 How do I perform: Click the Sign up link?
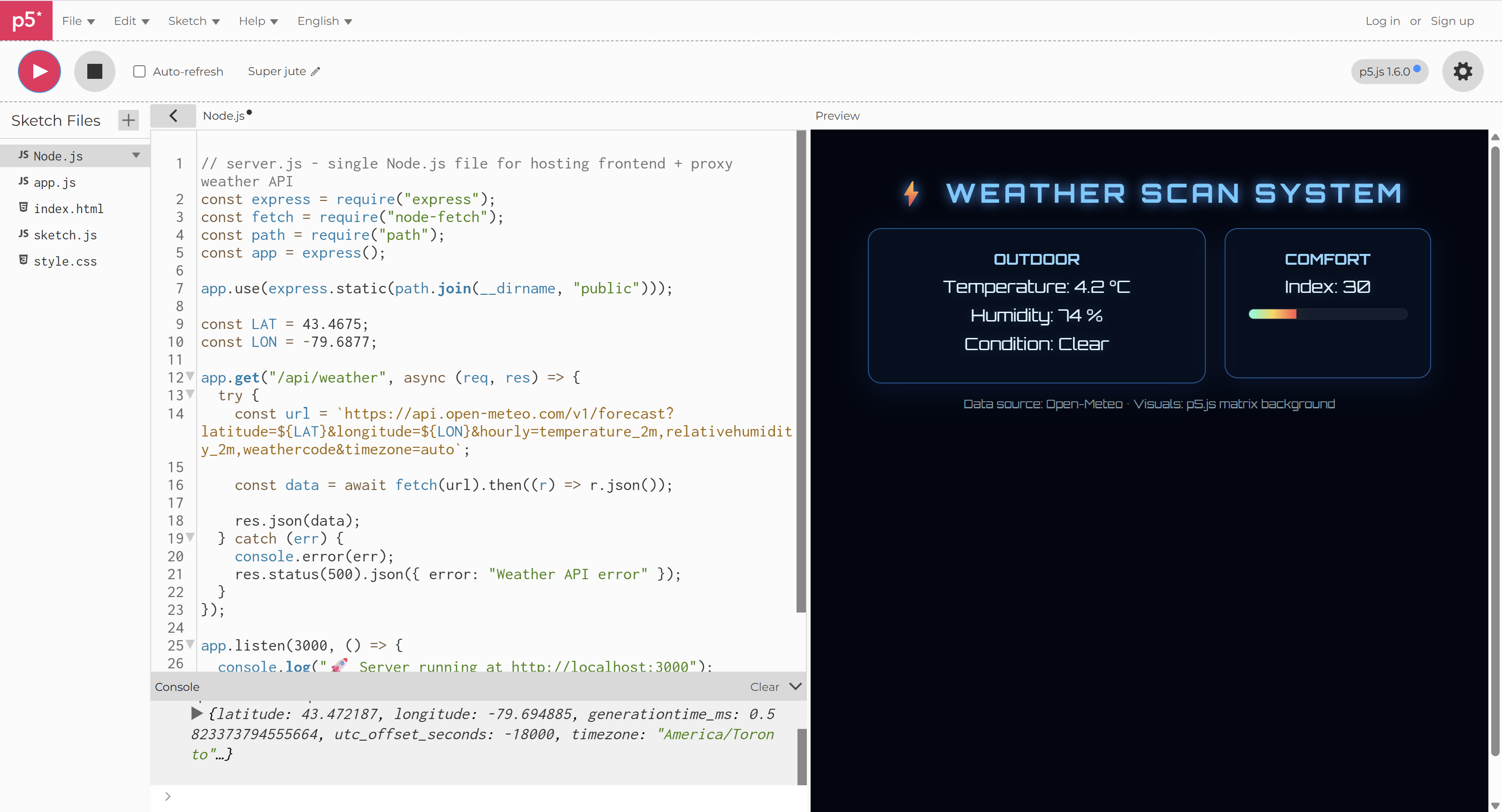point(1452,20)
